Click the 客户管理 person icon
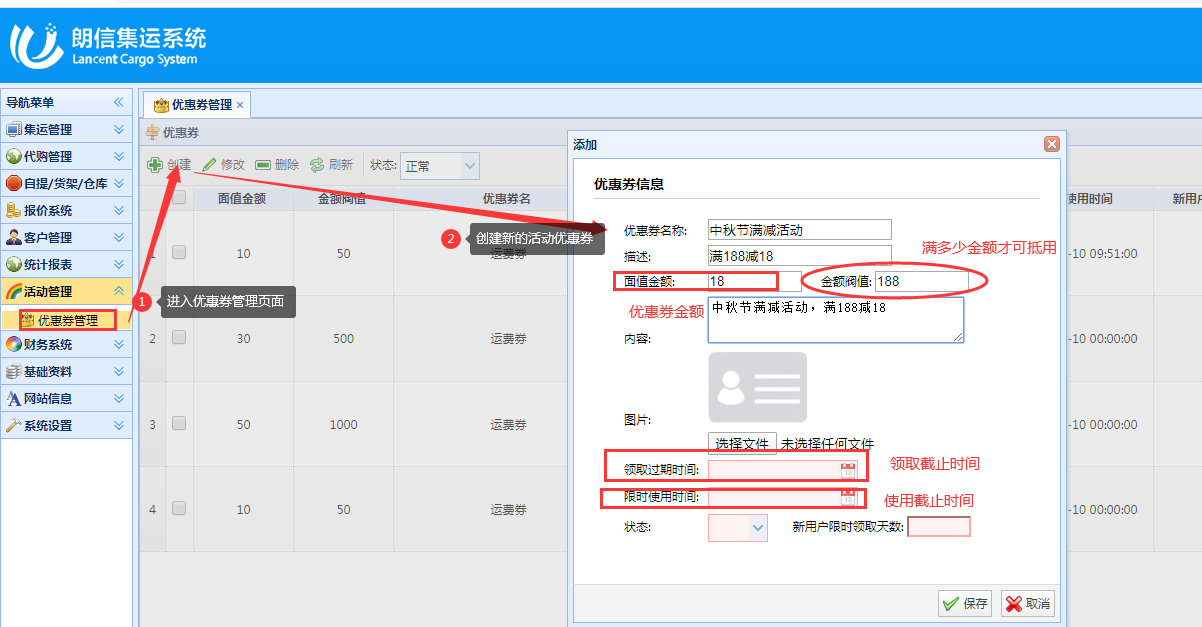 (x=14, y=237)
